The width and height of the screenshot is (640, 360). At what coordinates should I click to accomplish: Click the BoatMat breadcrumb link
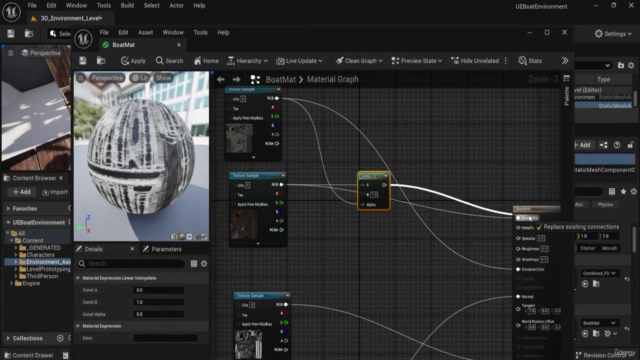[x=280, y=79]
